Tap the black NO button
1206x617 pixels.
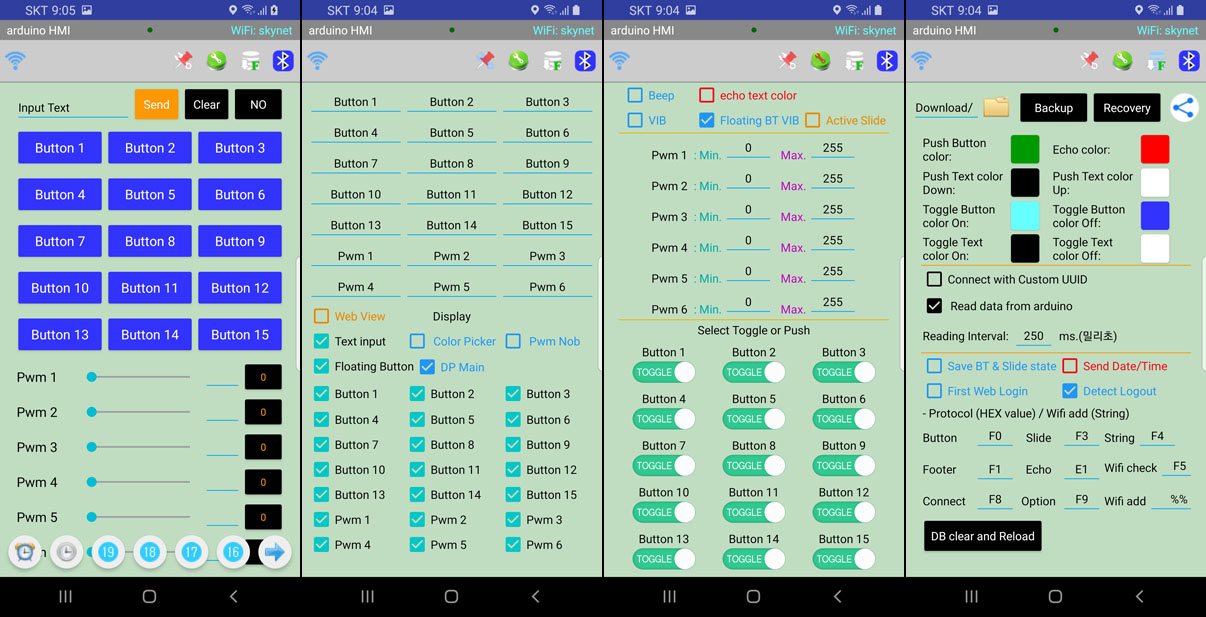point(258,104)
